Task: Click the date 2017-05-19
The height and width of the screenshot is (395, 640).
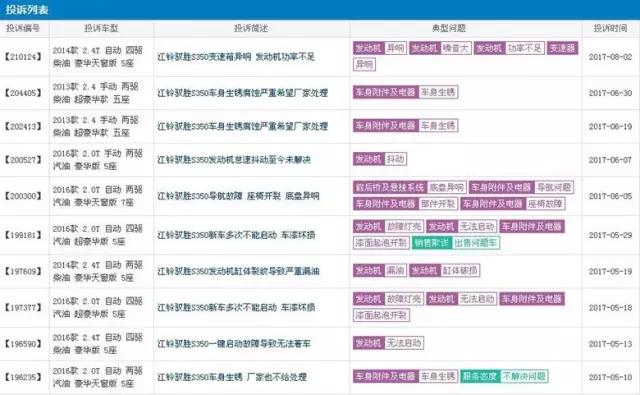Action: [x=610, y=271]
